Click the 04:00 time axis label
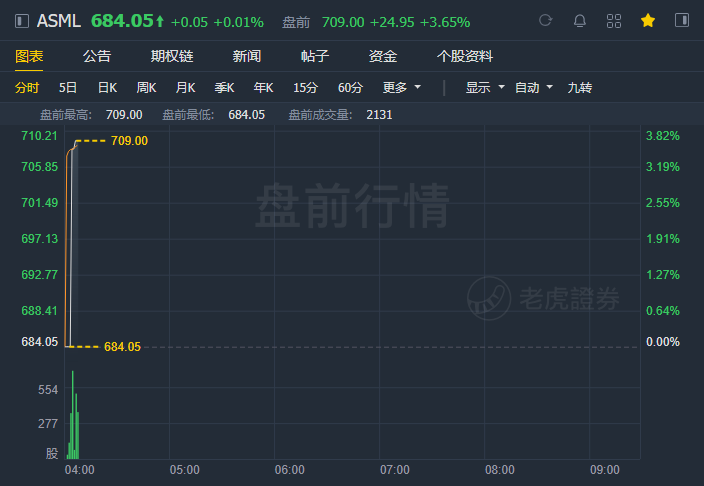The width and height of the screenshot is (704, 486). tap(79, 470)
